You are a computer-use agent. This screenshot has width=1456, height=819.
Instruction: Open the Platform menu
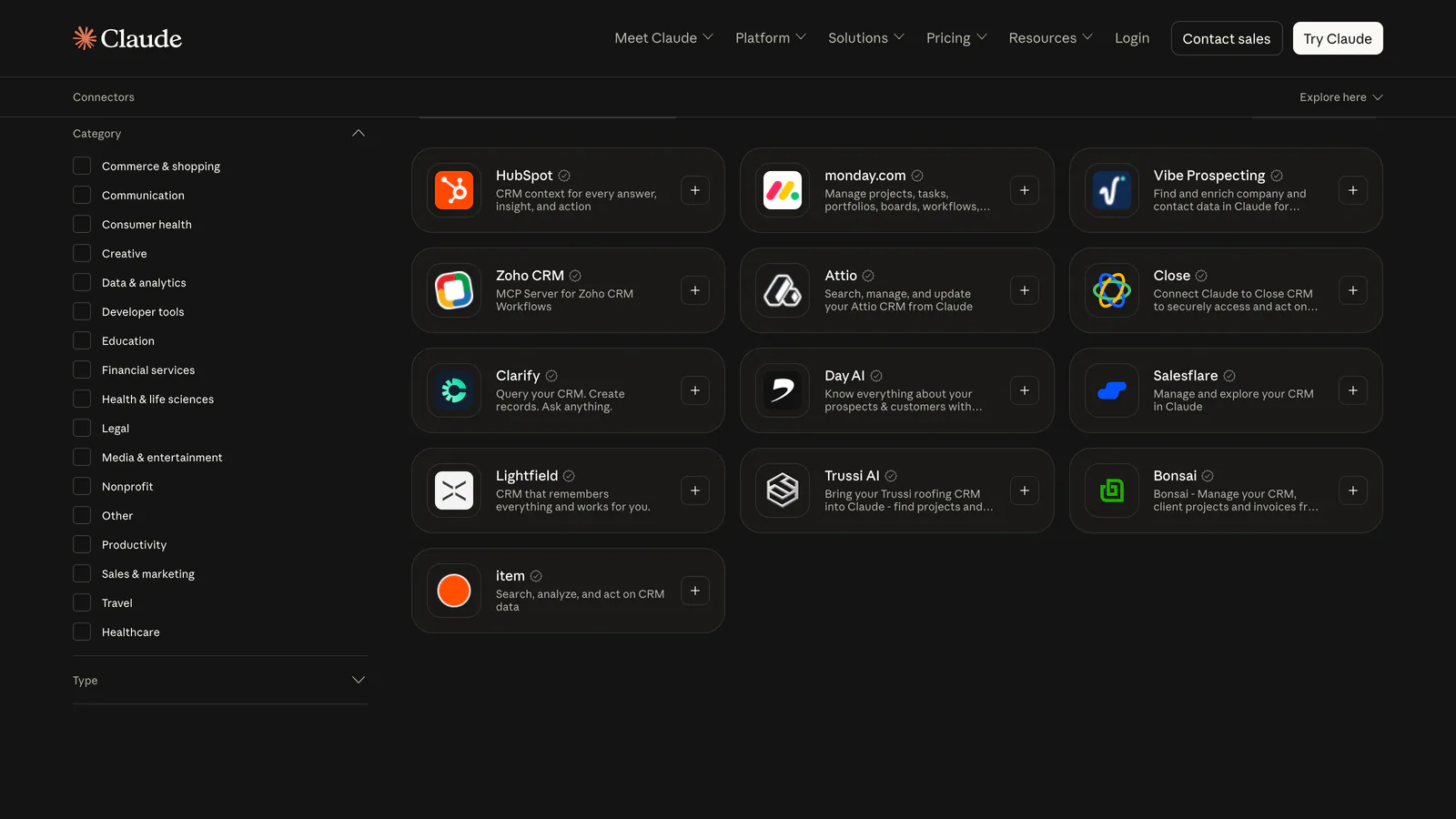click(770, 38)
